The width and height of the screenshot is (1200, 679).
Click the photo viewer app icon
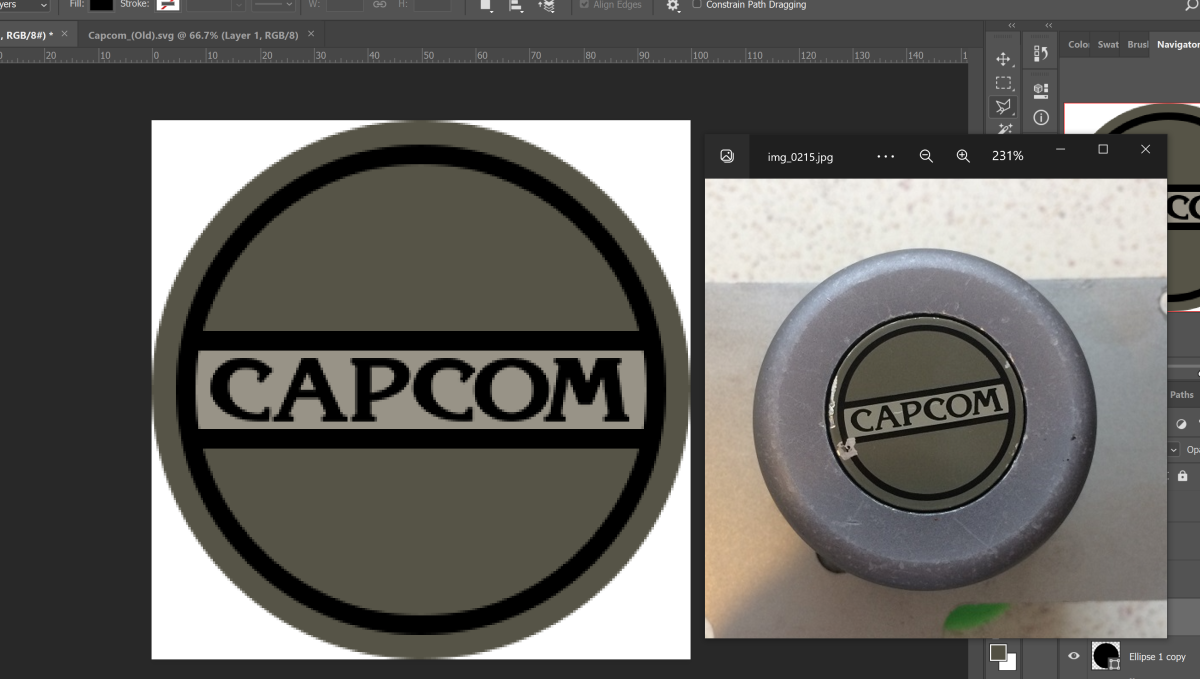point(727,156)
